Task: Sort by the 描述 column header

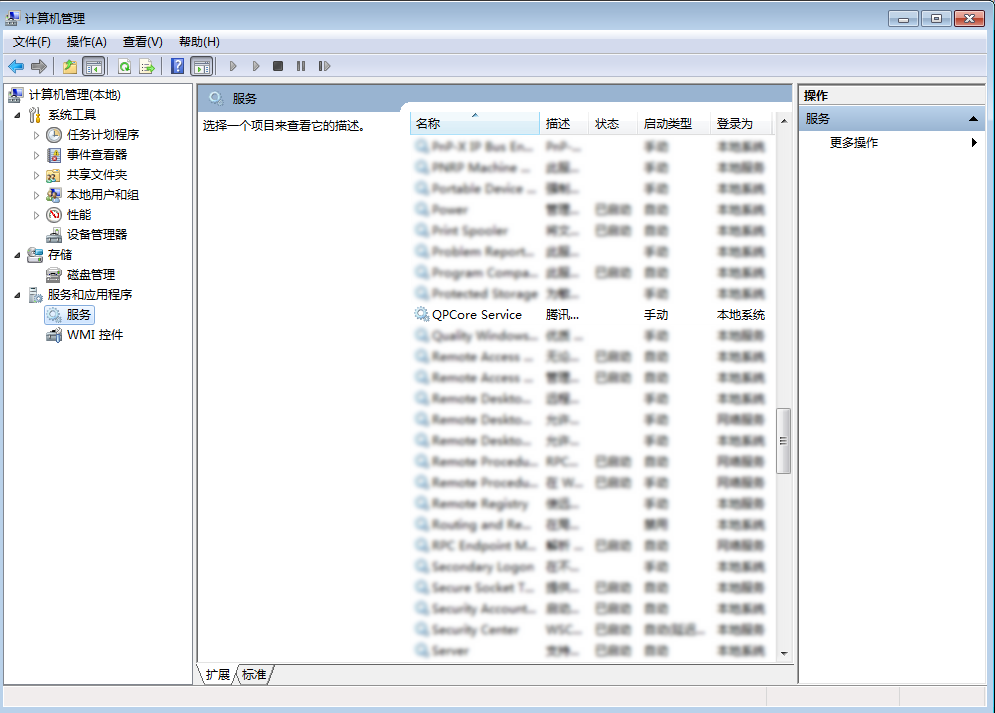Action: coord(564,124)
